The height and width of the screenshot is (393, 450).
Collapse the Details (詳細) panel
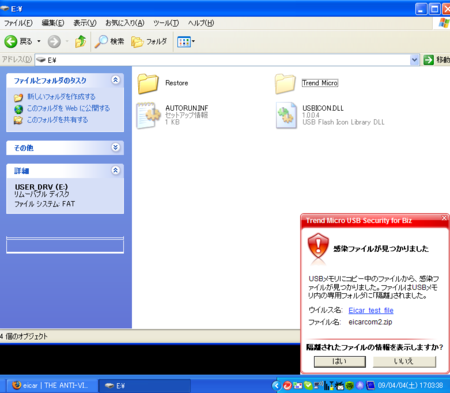[115, 170]
